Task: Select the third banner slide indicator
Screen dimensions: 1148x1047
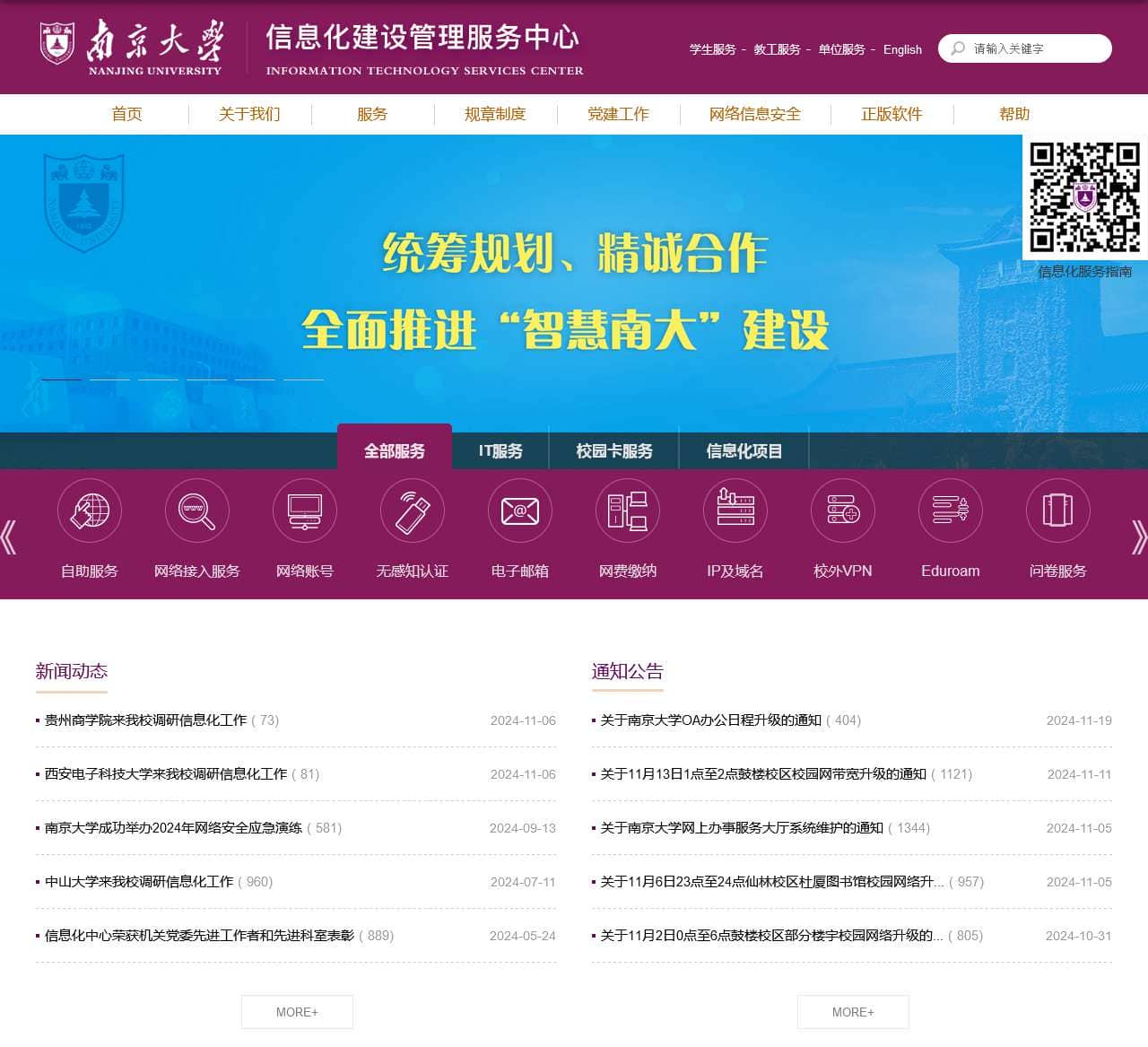Action: [159, 380]
